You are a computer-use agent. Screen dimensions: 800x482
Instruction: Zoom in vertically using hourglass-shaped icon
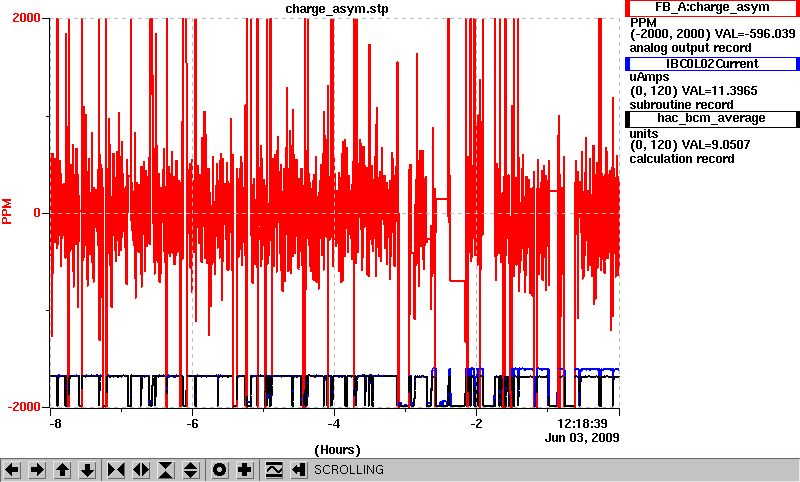(x=166, y=470)
